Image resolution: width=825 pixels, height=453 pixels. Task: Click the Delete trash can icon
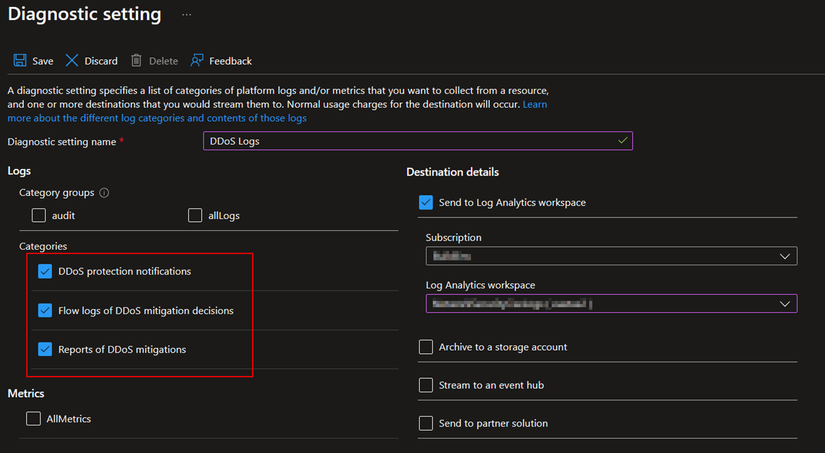click(x=136, y=61)
